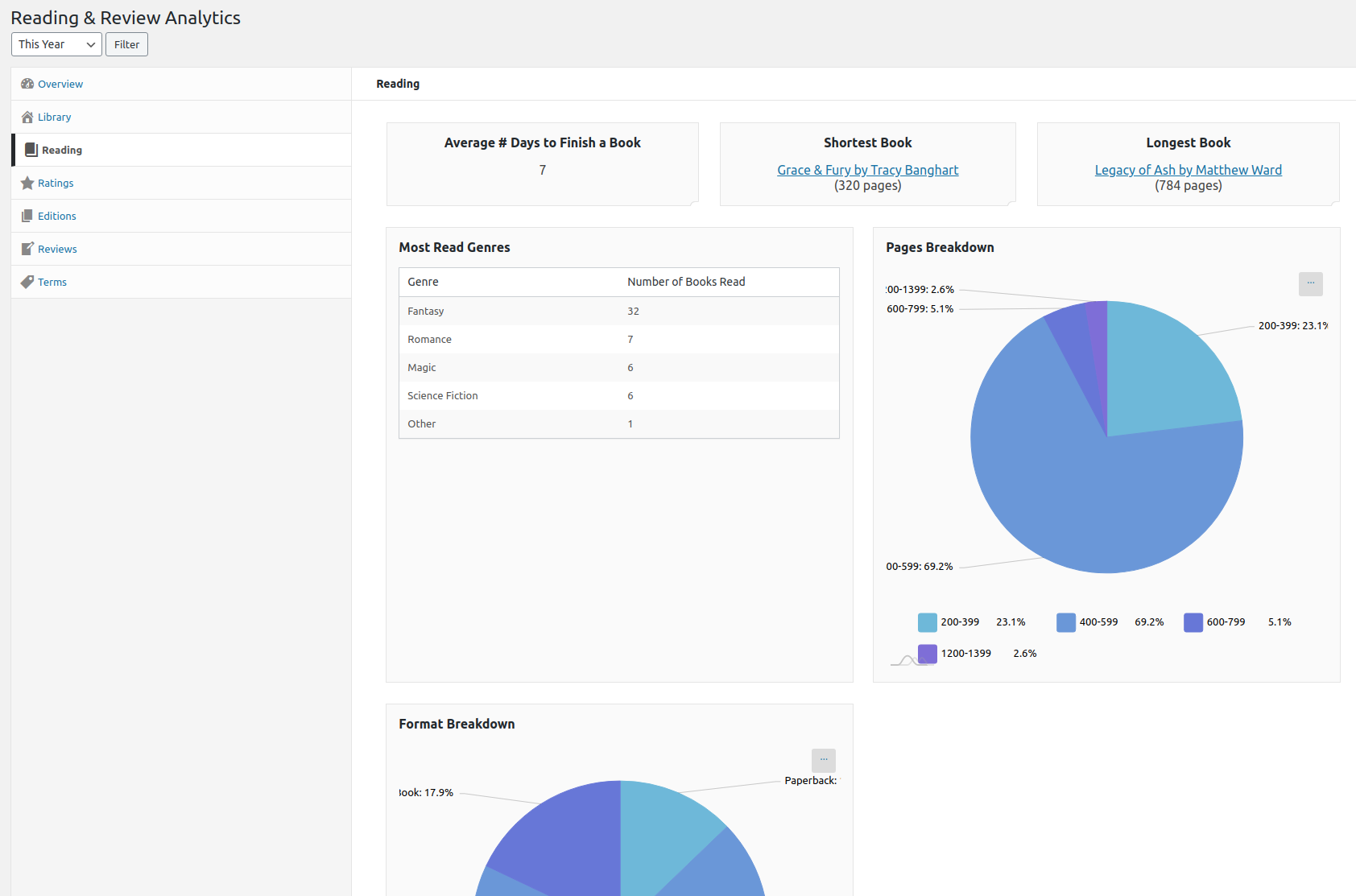Click the Terms tag icon
Image resolution: width=1356 pixels, height=896 pixels.
[27, 282]
